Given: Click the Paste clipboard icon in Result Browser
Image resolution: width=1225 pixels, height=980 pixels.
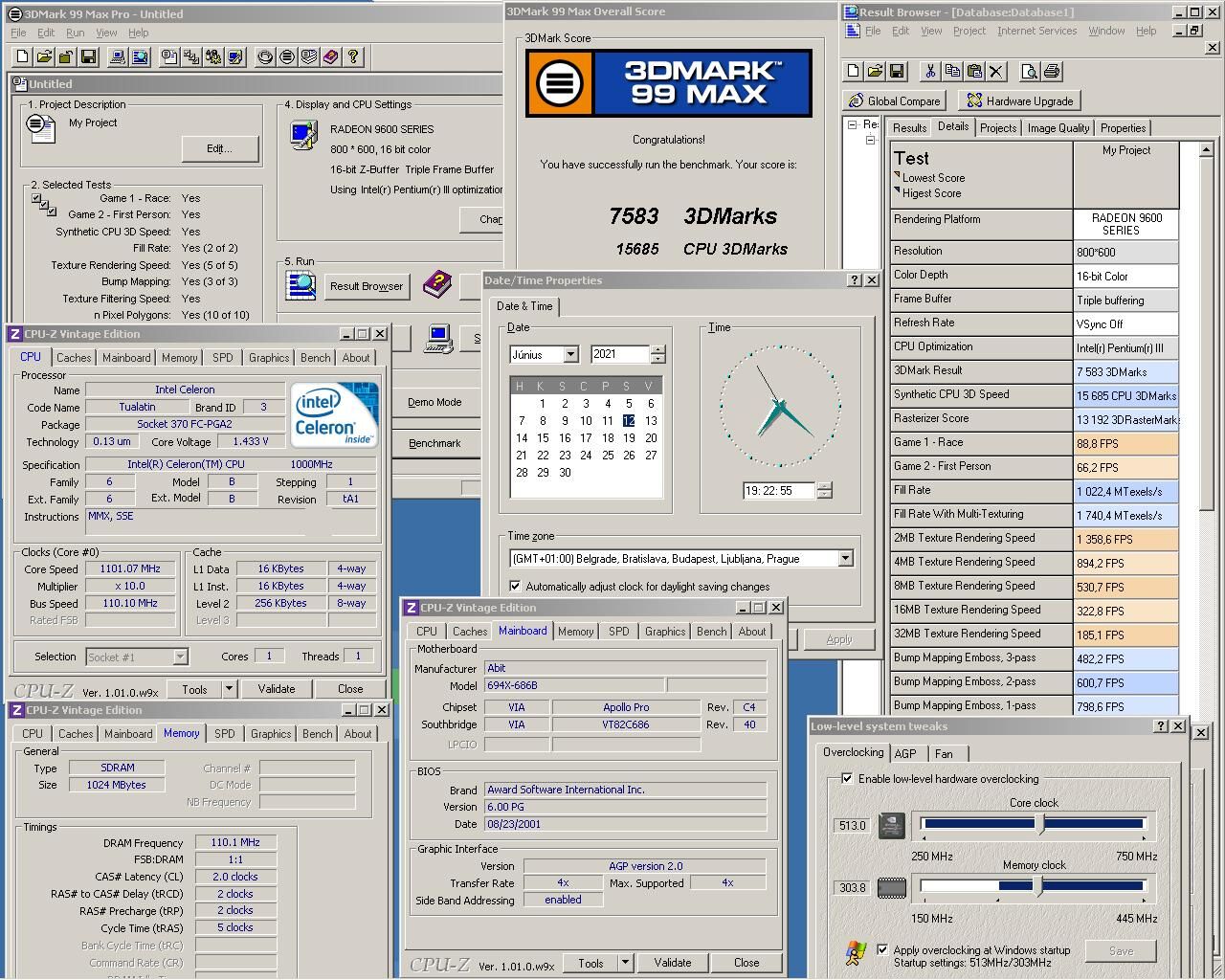Looking at the screenshot, I should (x=974, y=71).
